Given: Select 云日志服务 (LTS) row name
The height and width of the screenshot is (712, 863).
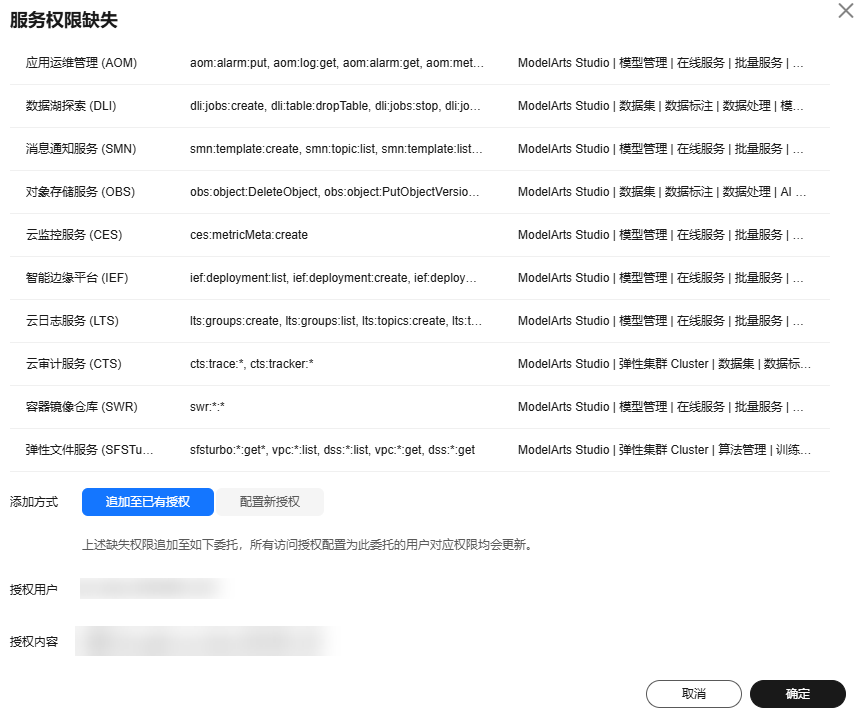Looking at the screenshot, I should click(x=72, y=320).
